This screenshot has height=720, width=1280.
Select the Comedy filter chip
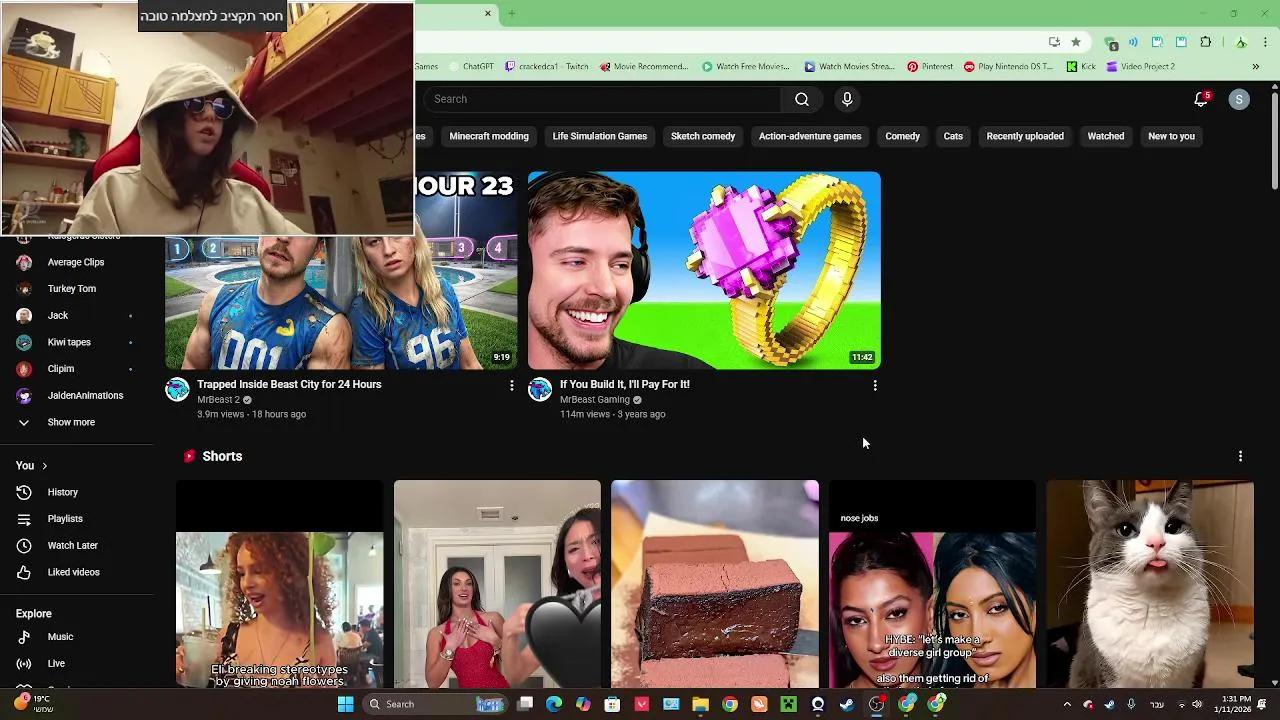902,136
